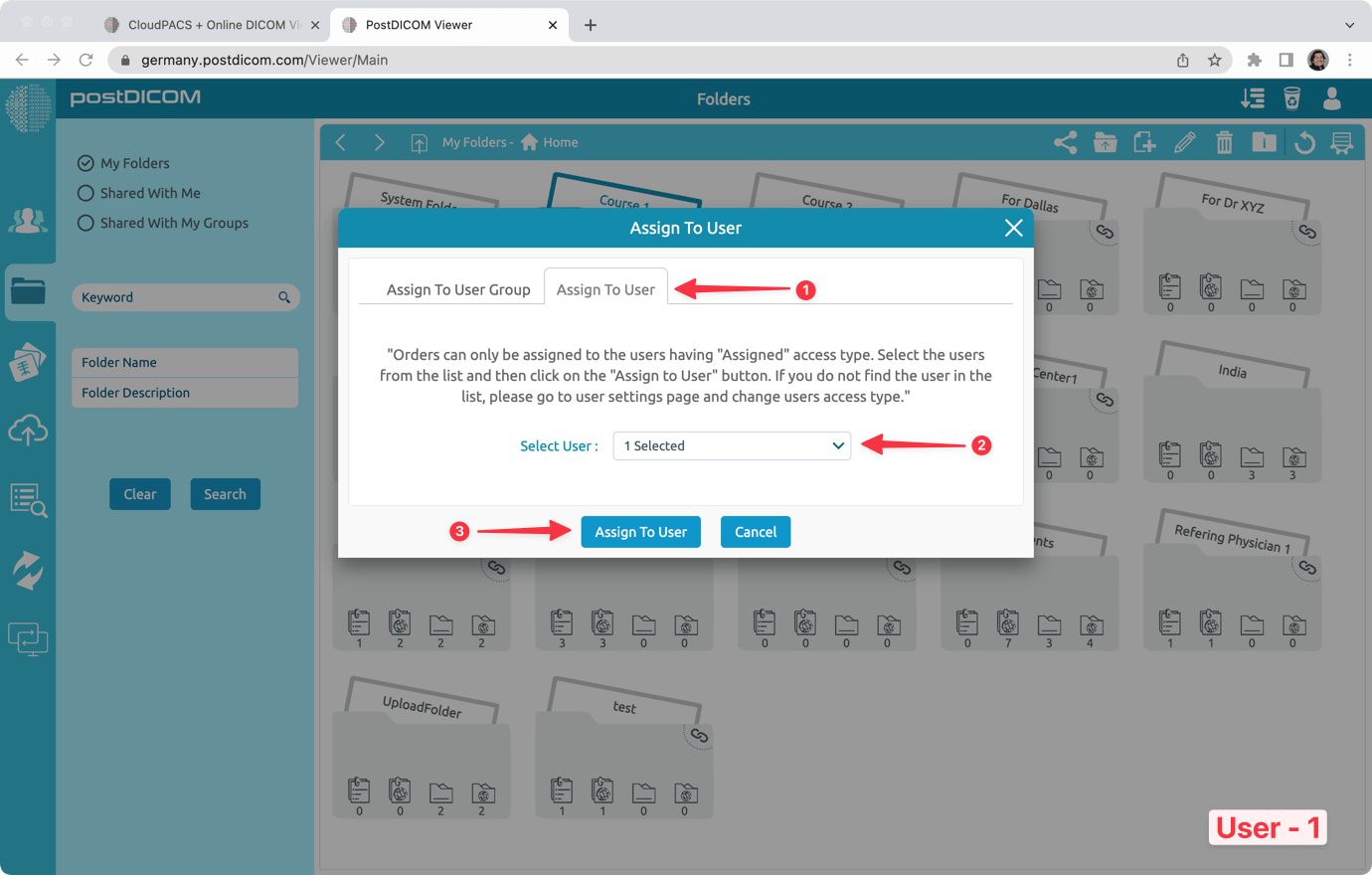Select the My Folders radio button
Screen dimensions: 1372x875
tap(86, 163)
